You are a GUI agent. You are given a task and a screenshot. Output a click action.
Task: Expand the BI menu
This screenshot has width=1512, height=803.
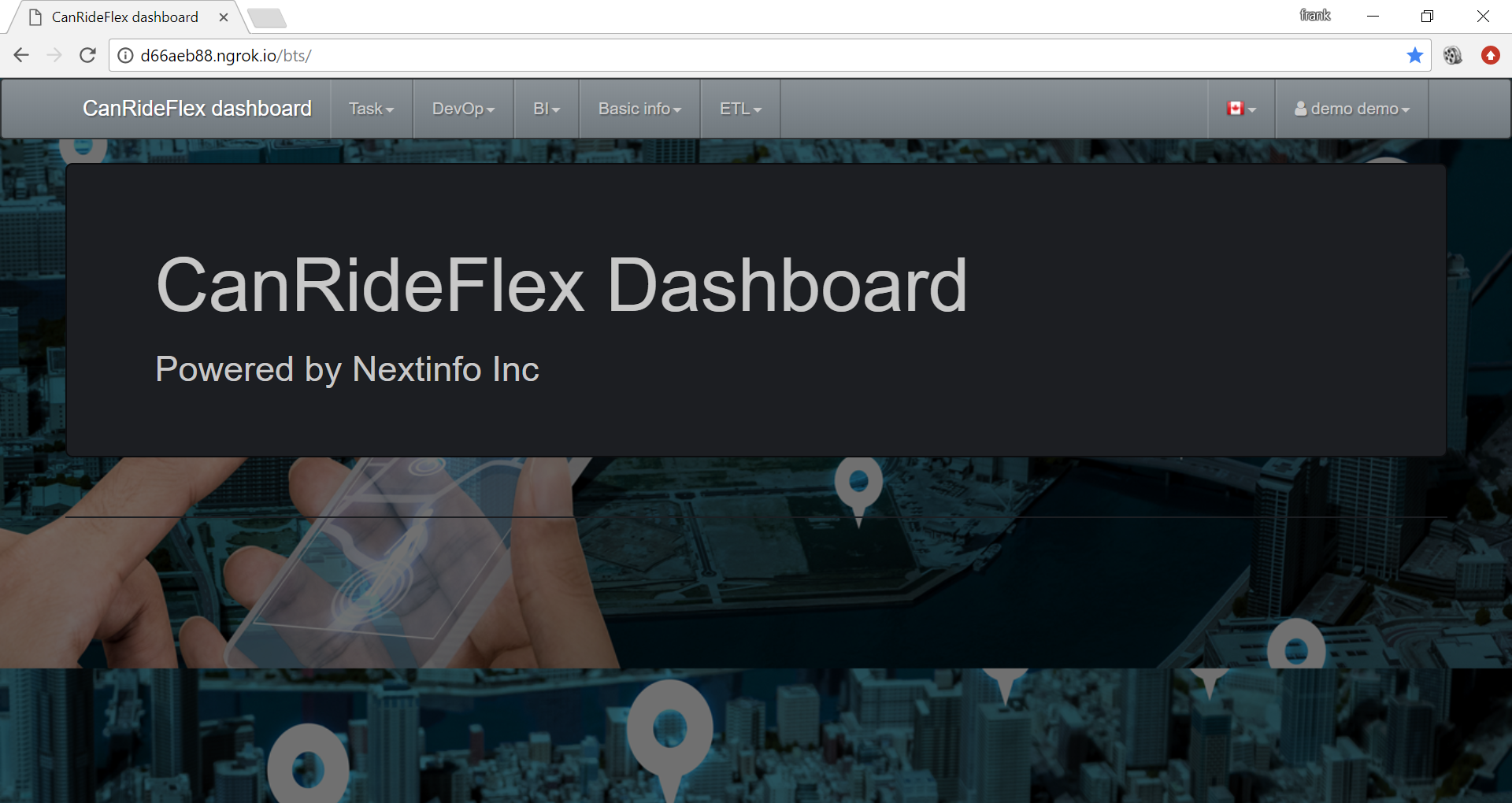tap(547, 109)
